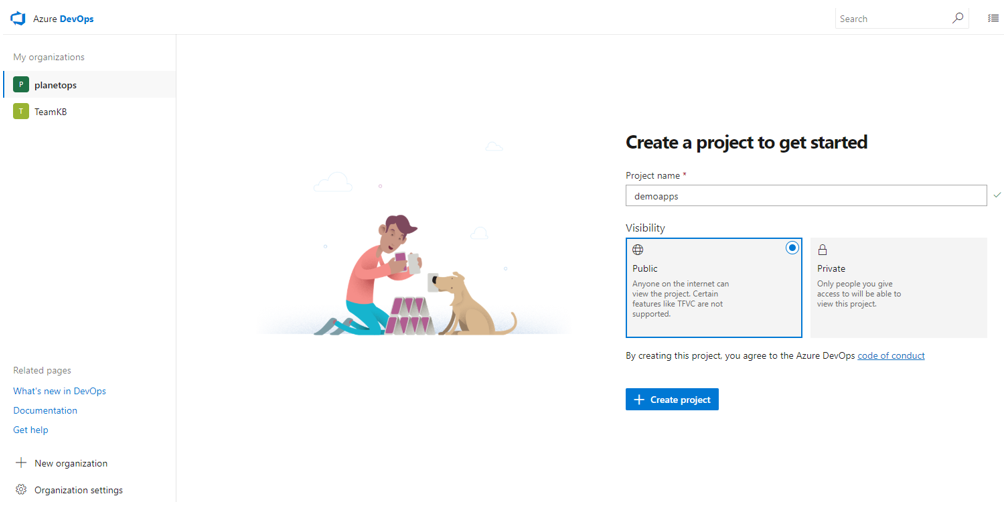Select the TeamKB organization avatar icon
Image resolution: width=1004 pixels, height=522 pixels.
pos(21,111)
